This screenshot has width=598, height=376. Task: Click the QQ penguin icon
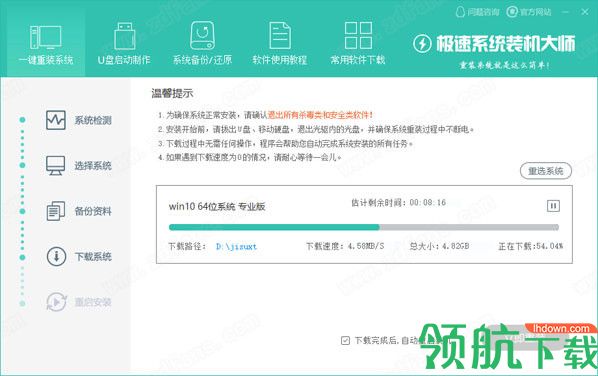pos(460,12)
